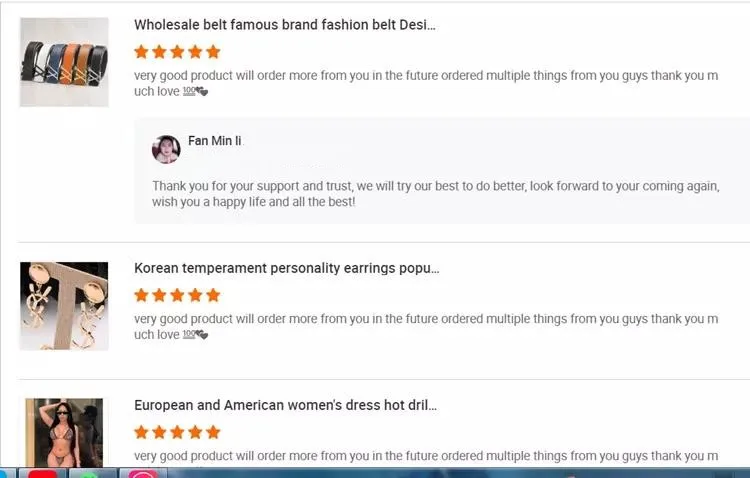This screenshot has width=750, height=478.
Task: Click the fifth star of the dress review
Action: click(x=213, y=432)
